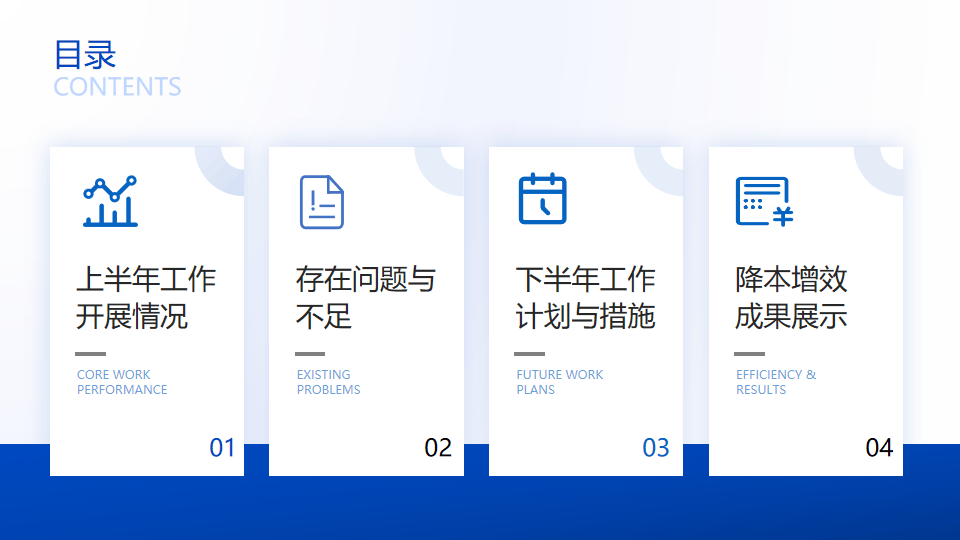
Task: Click the number 02 on the second card
Action: [438, 448]
